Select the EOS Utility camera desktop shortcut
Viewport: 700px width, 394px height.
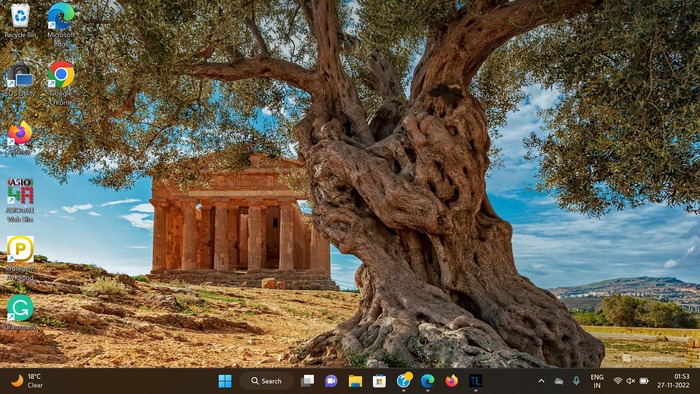coord(20,79)
